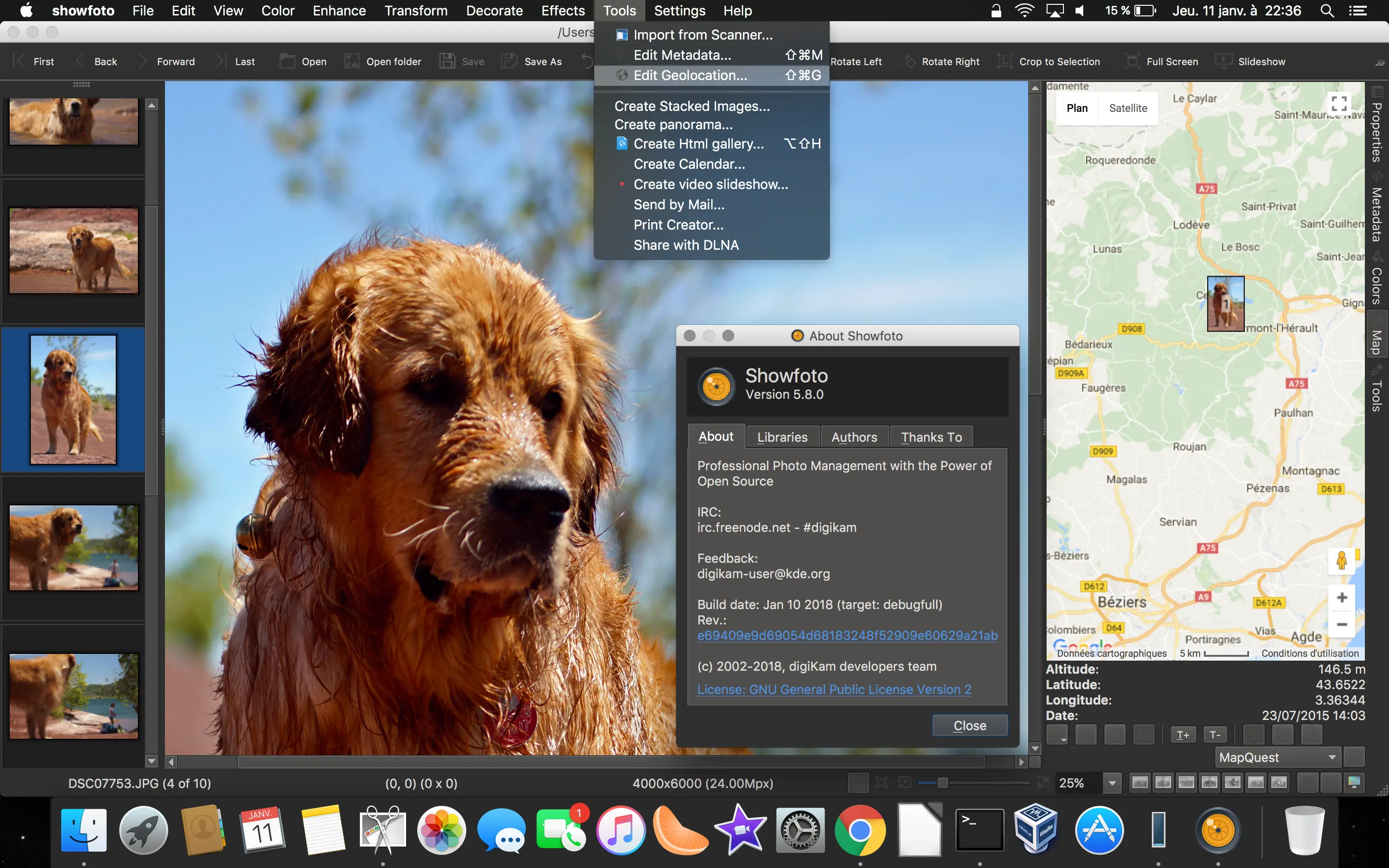Open the Decorate menu
The width and height of the screenshot is (1389, 868).
pos(494,10)
